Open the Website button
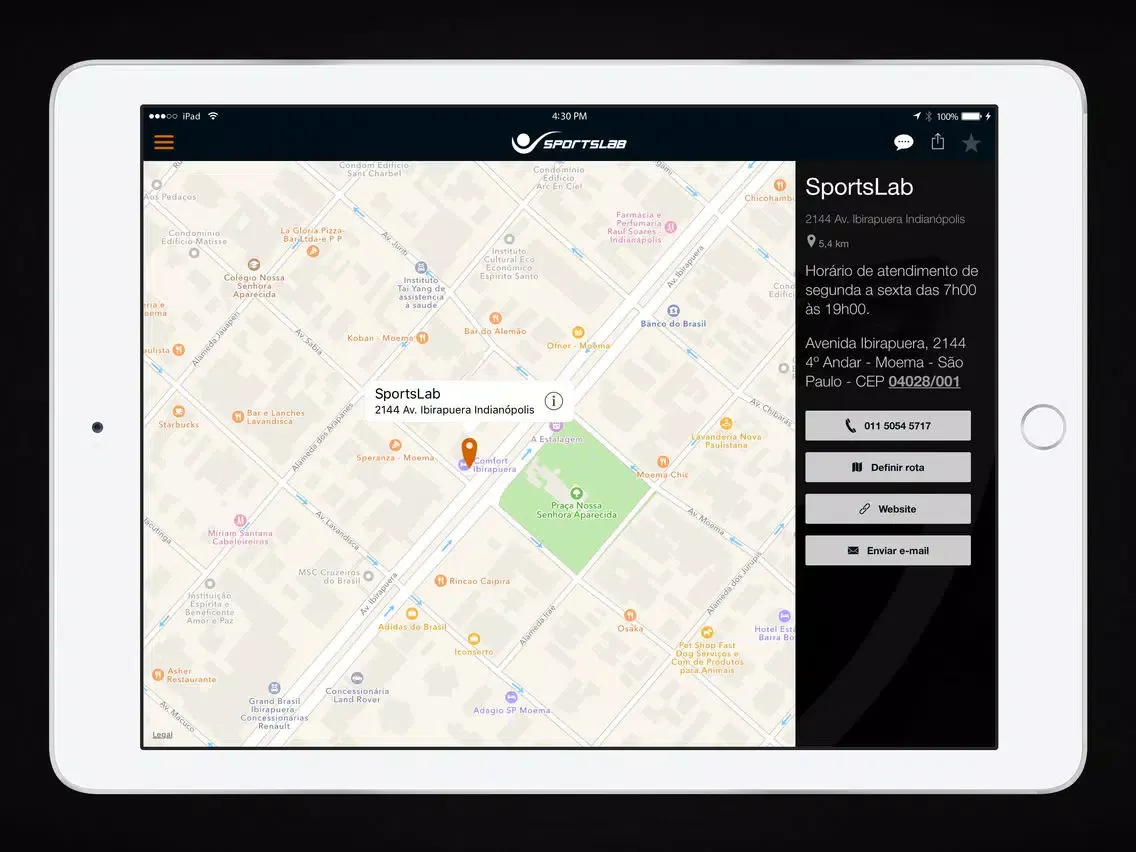Screen dimensions: 1136x852 pyautogui.click(x=888, y=509)
